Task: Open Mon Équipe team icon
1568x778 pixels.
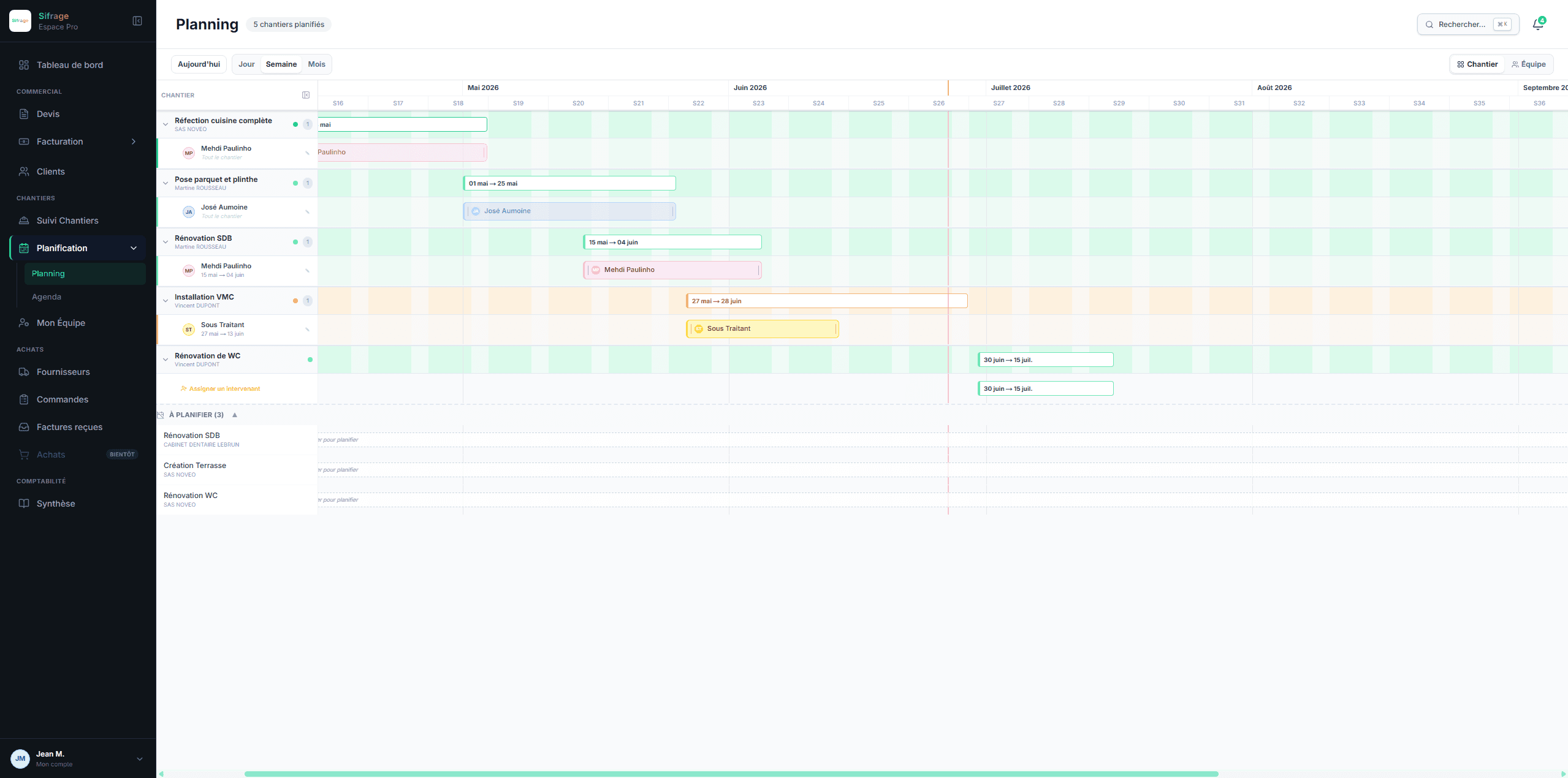Action: coord(24,323)
